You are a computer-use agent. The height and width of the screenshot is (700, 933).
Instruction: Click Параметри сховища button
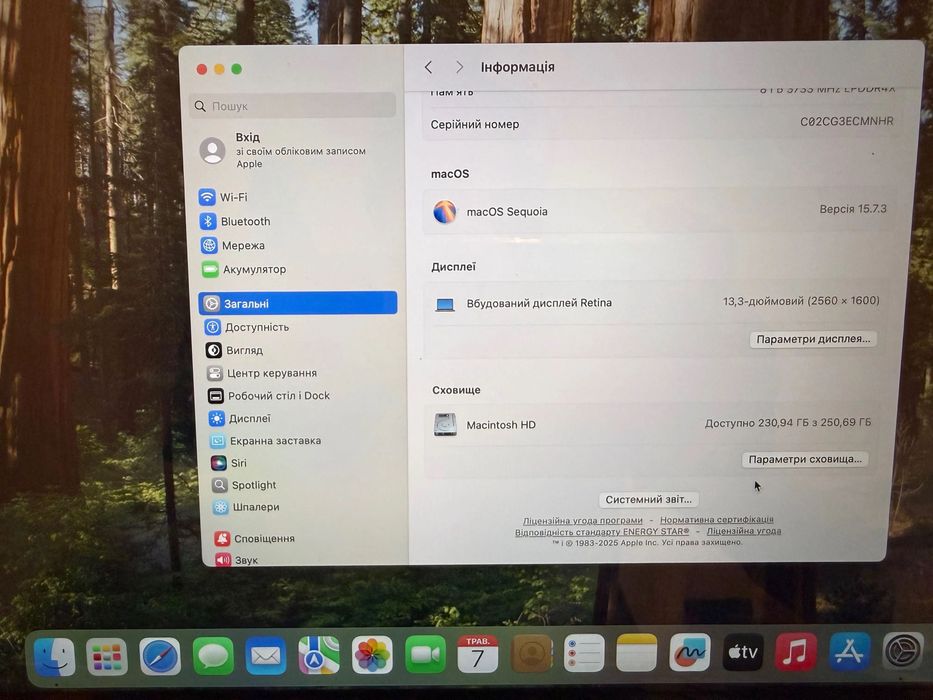click(805, 459)
